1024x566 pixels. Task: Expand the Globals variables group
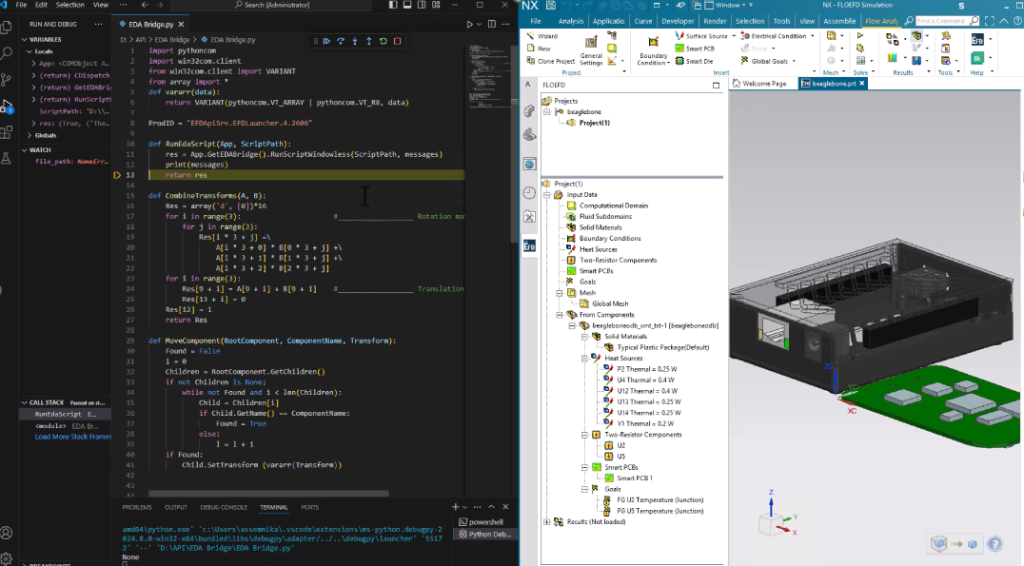[29, 135]
